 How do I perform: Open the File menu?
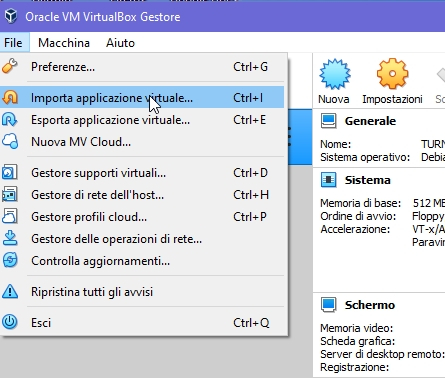tap(13, 43)
